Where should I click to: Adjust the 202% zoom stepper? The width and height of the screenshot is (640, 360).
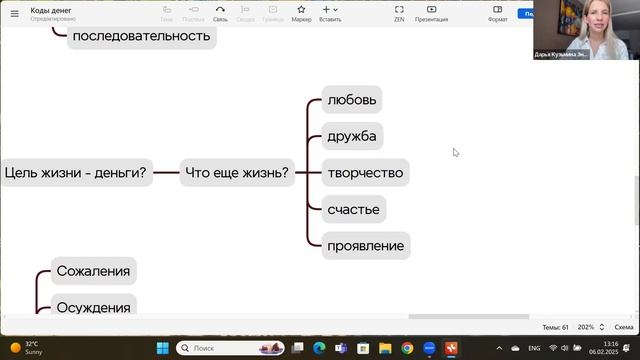[x=602, y=327]
